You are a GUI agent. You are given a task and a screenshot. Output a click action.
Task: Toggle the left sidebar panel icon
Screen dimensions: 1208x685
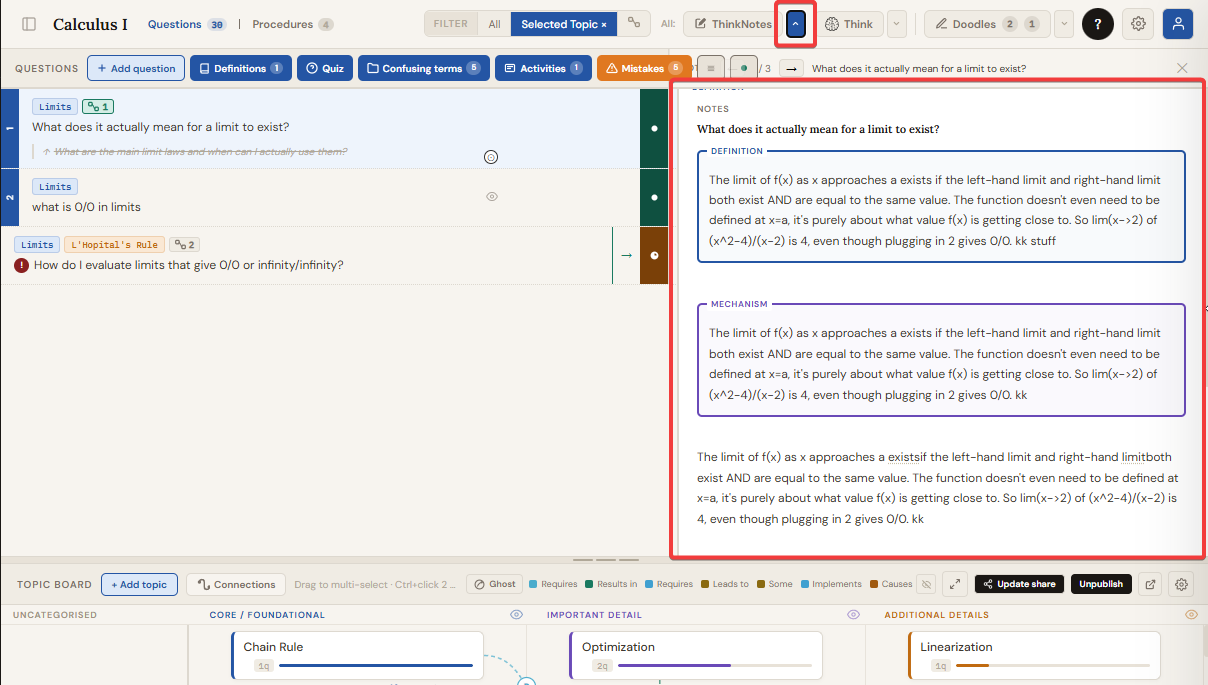tap(29, 24)
